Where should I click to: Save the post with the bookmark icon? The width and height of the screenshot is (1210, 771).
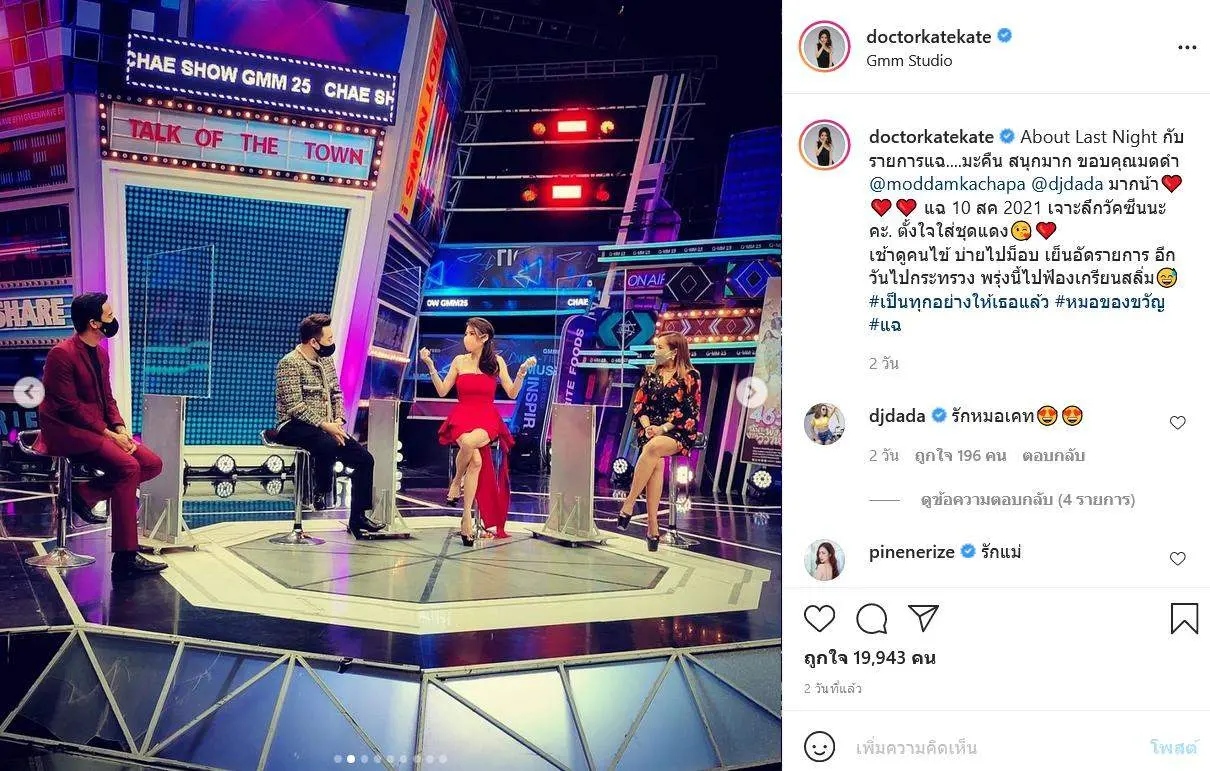pyautogui.click(x=1184, y=619)
